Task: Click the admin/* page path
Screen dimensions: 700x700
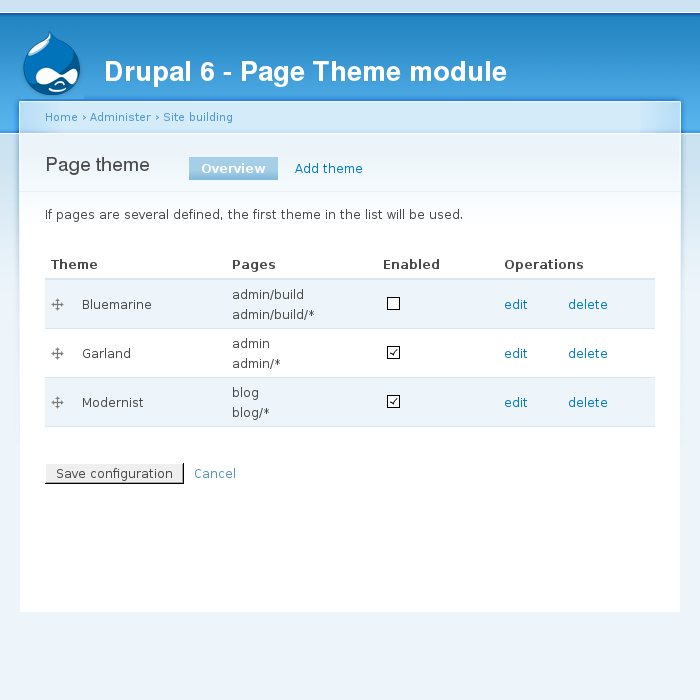Action: (256, 364)
